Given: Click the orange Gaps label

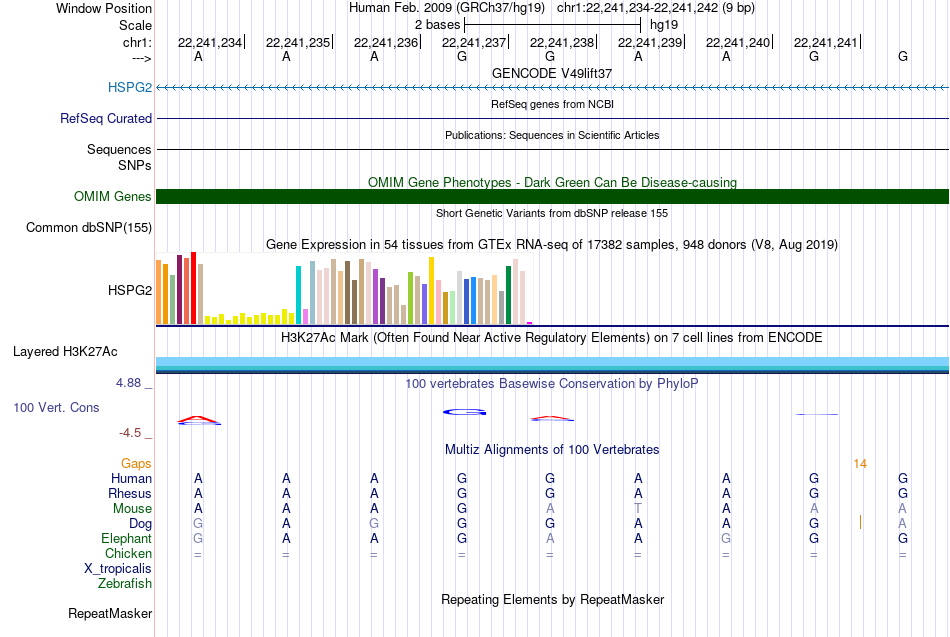Looking at the screenshot, I should 136,464.
